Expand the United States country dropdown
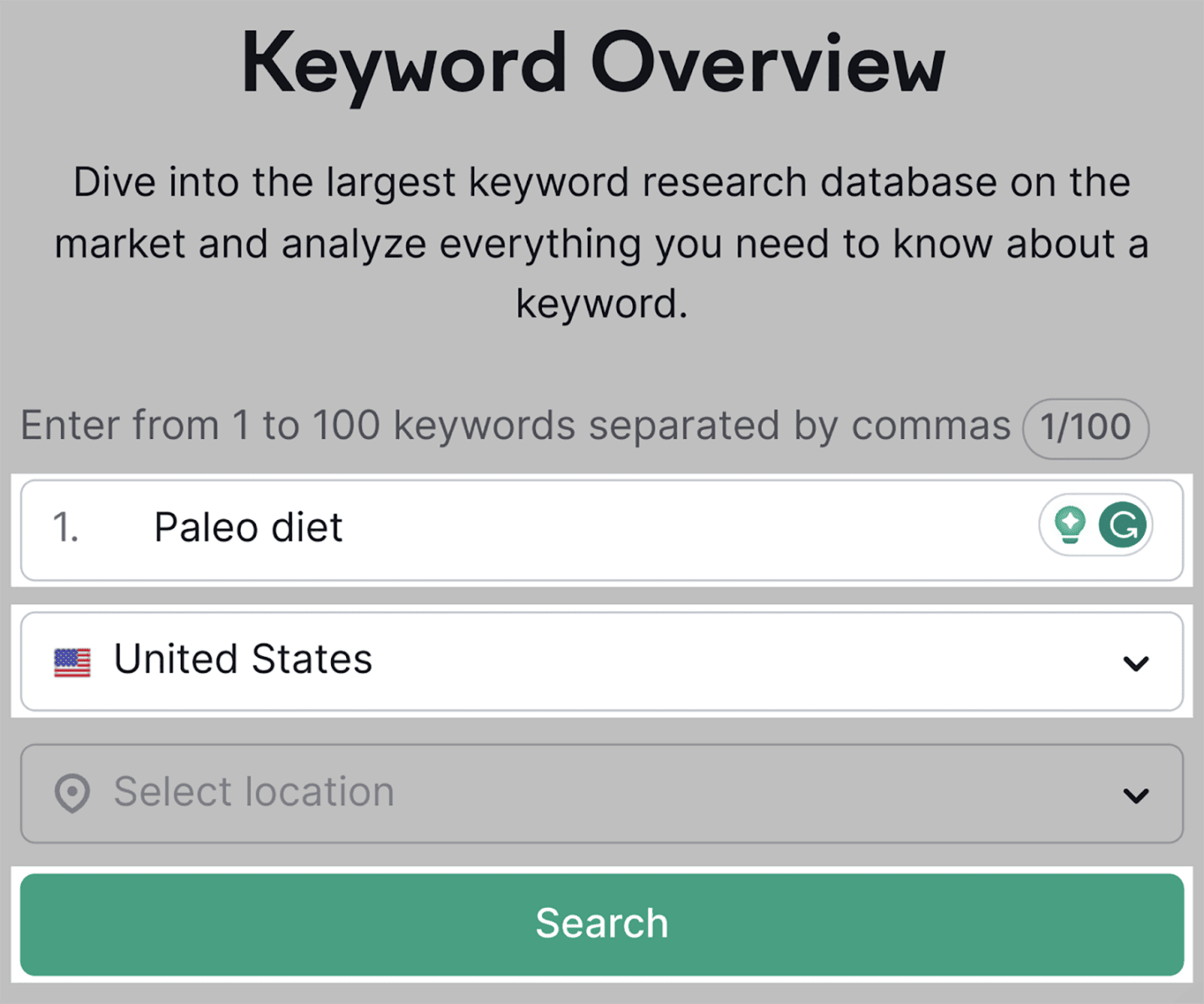1204x1004 pixels. click(1135, 663)
